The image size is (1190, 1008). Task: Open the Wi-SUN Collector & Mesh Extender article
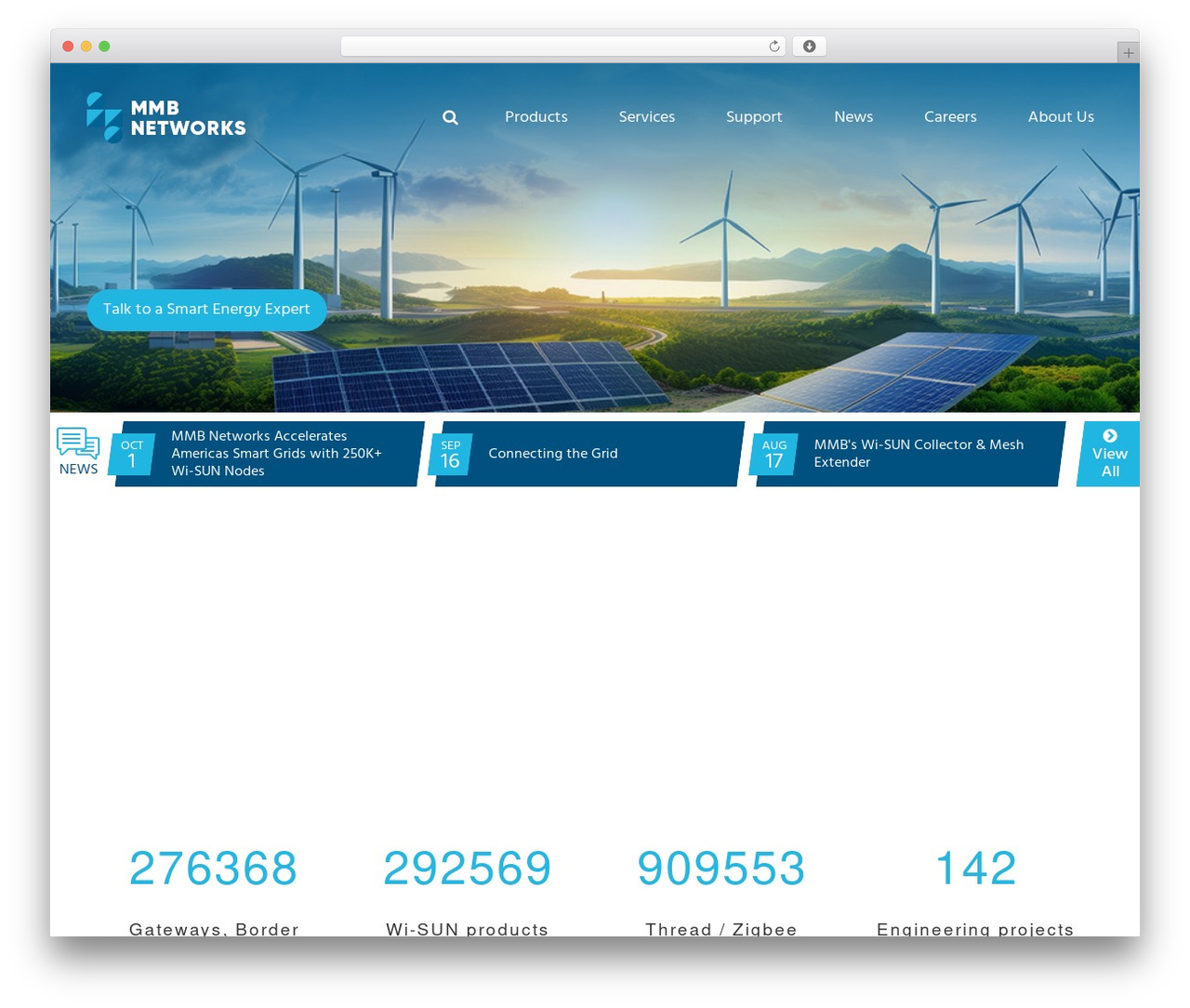pyautogui.click(x=919, y=454)
